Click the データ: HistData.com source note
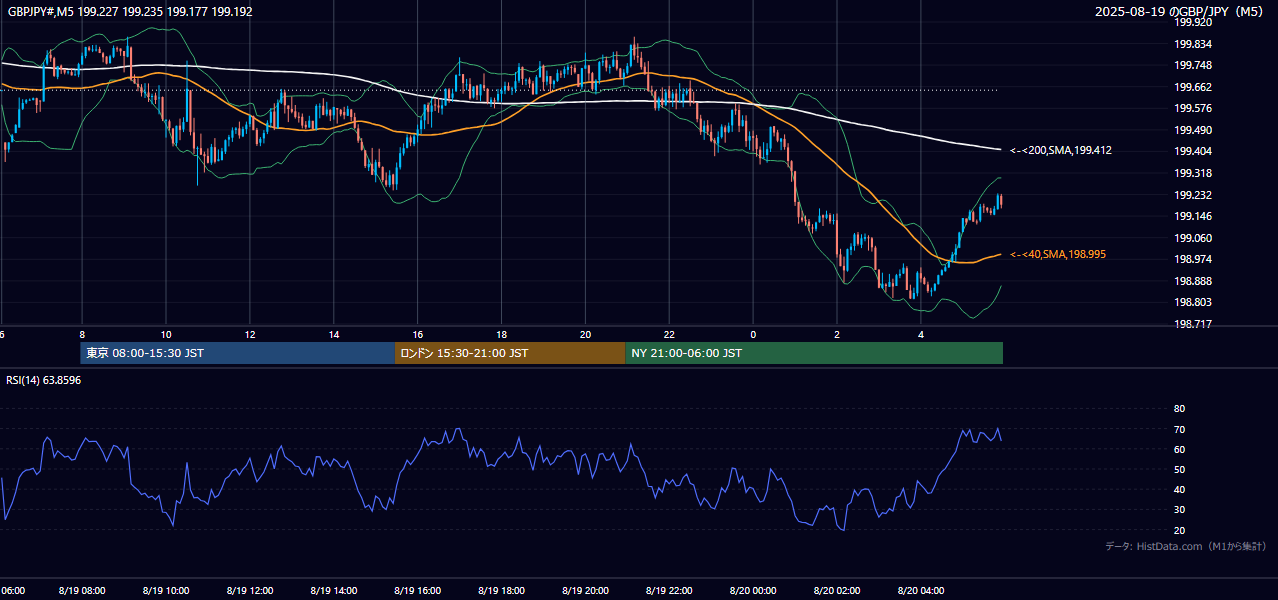Image resolution: width=1278 pixels, height=600 pixels. 1185,546
